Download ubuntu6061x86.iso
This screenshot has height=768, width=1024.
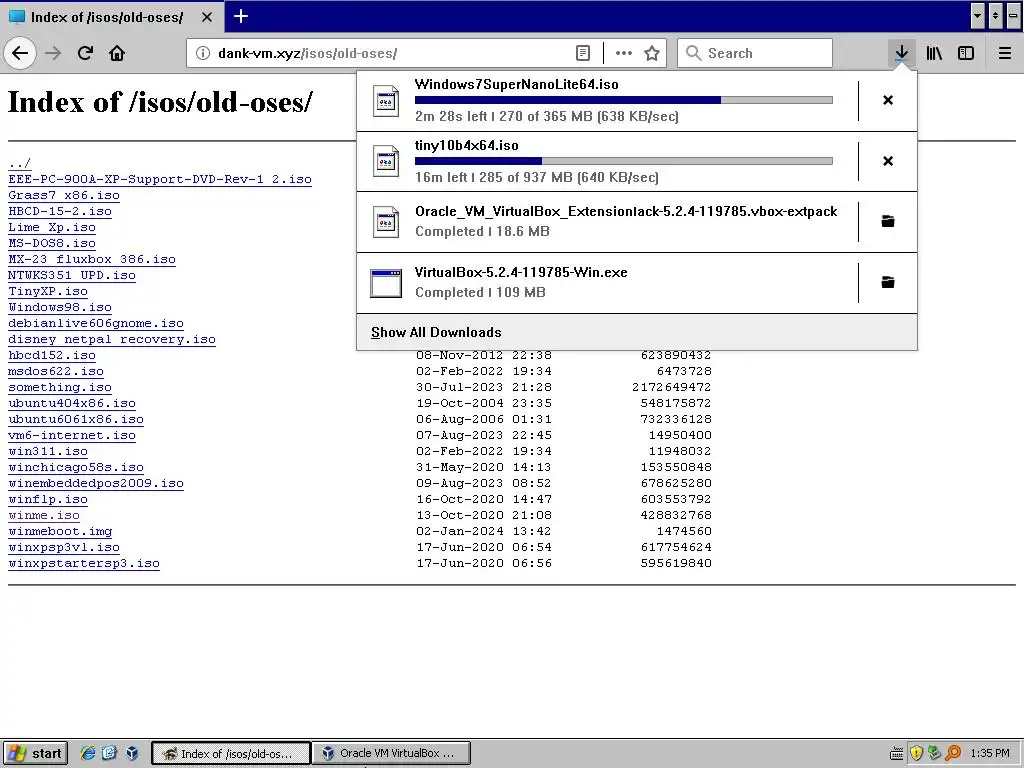pyautogui.click(x=76, y=419)
